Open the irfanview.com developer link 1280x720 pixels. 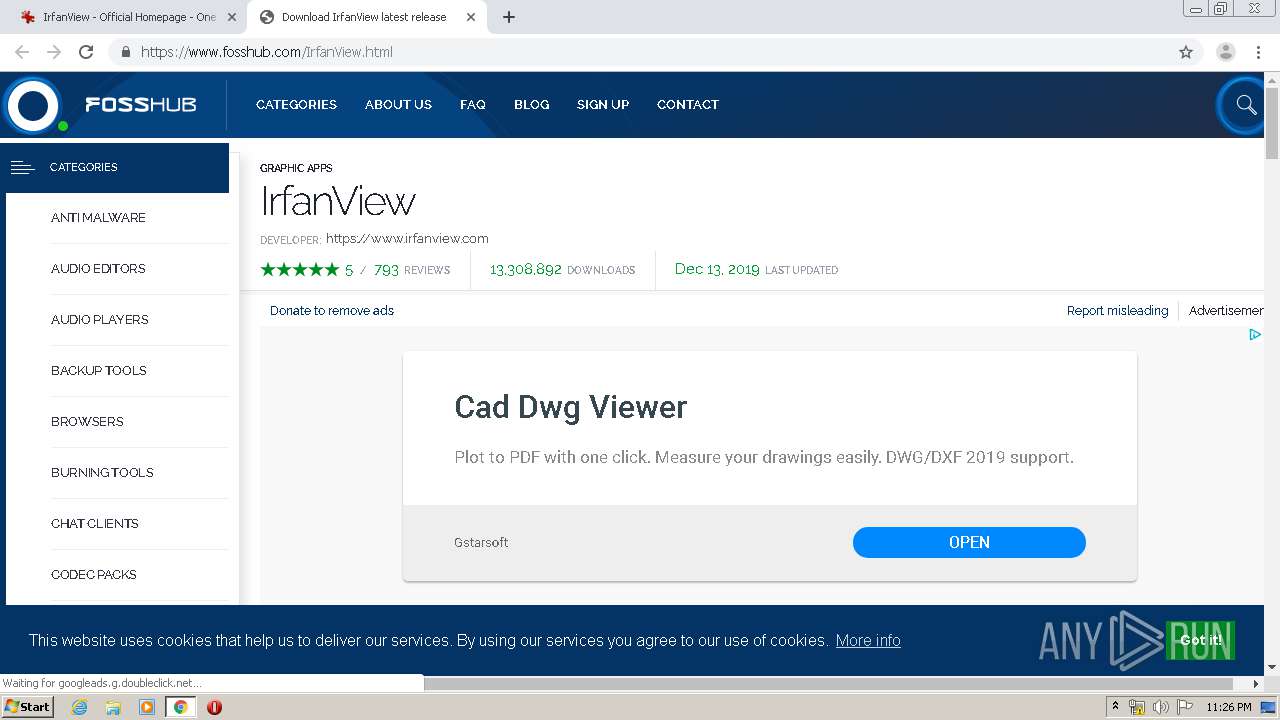(x=407, y=238)
